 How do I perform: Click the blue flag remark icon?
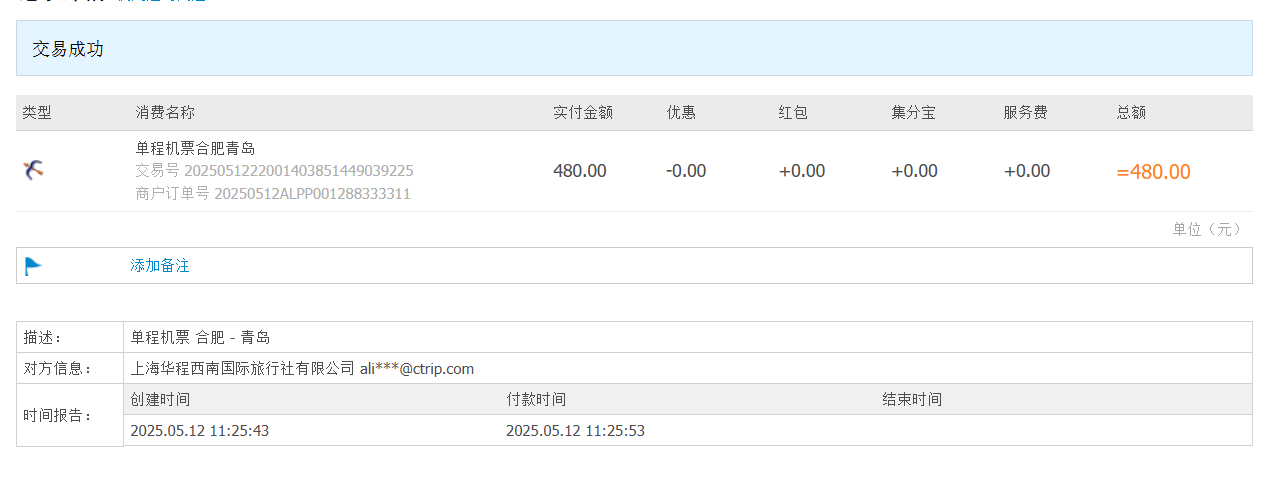coord(33,266)
